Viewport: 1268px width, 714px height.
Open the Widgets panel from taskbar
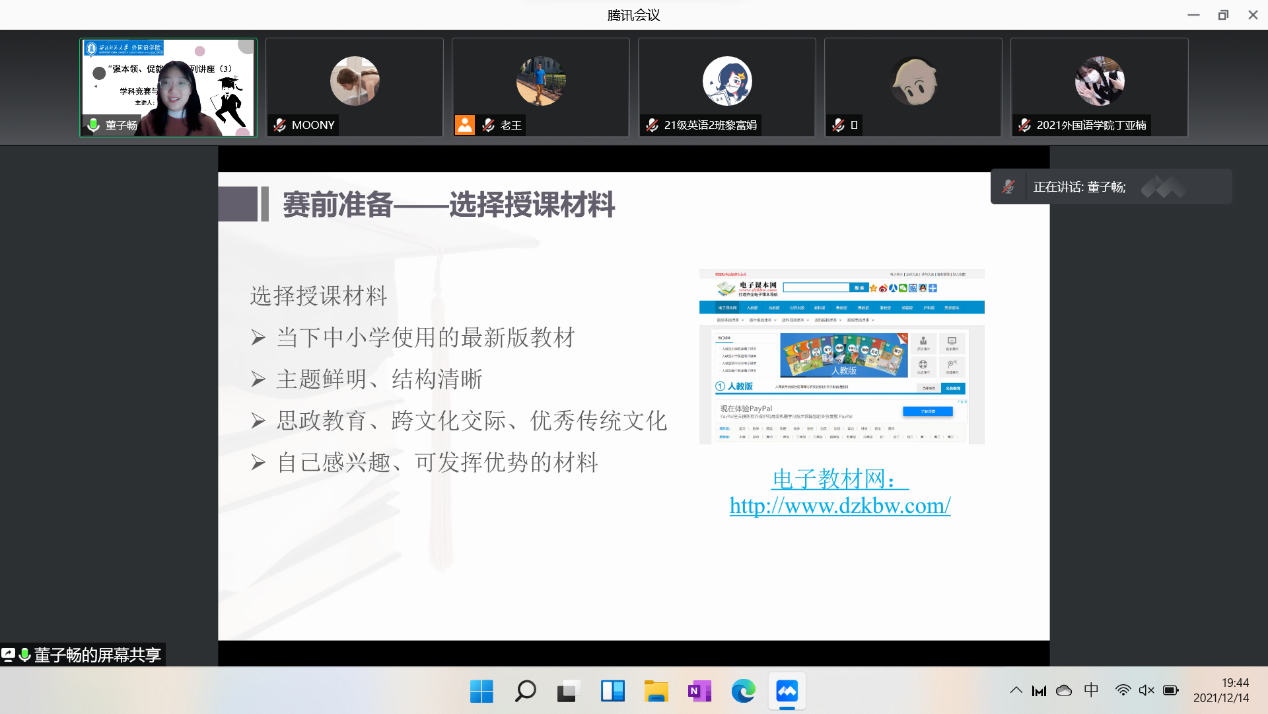612,691
